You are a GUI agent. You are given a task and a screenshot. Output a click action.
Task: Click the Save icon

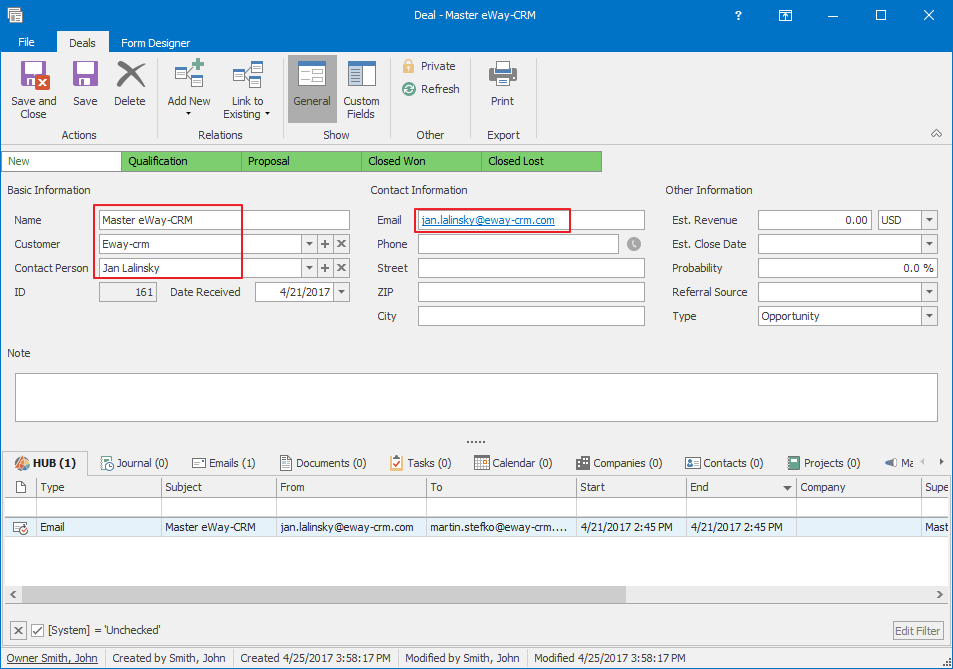click(x=85, y=84)
